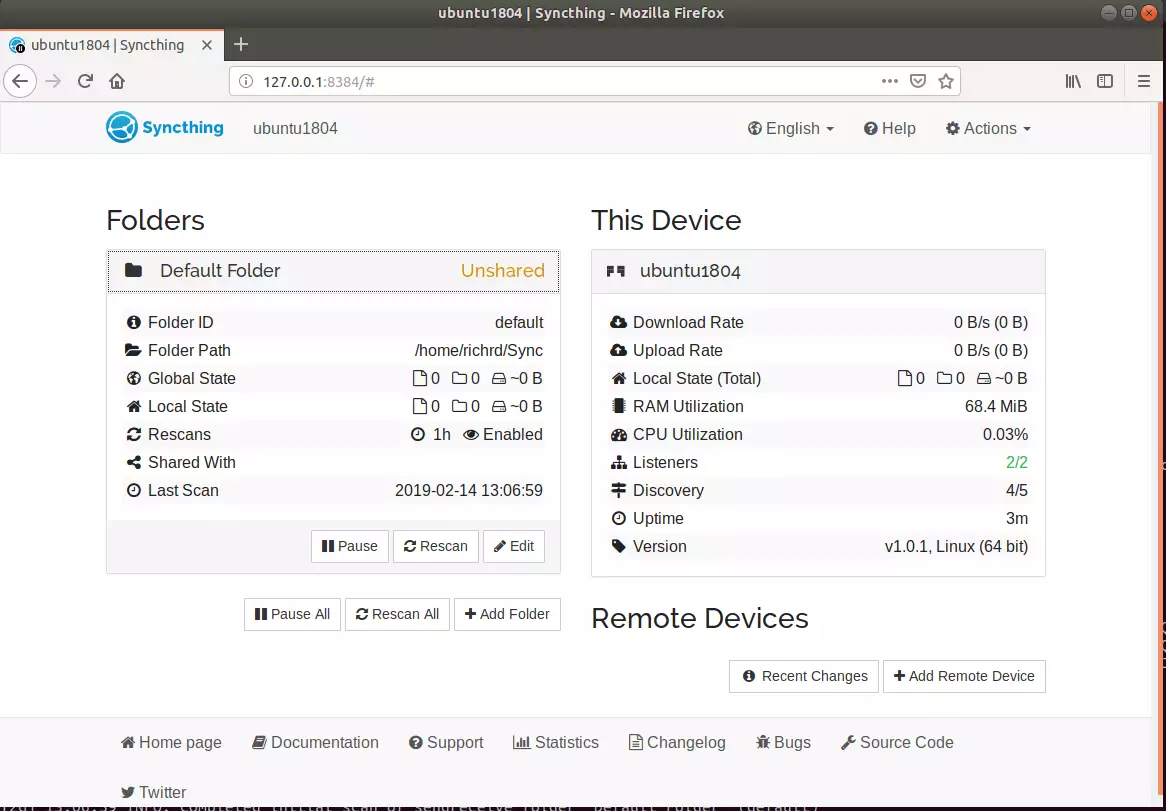Click the Folder ID info icon
1166x811 pixels.
134,322
